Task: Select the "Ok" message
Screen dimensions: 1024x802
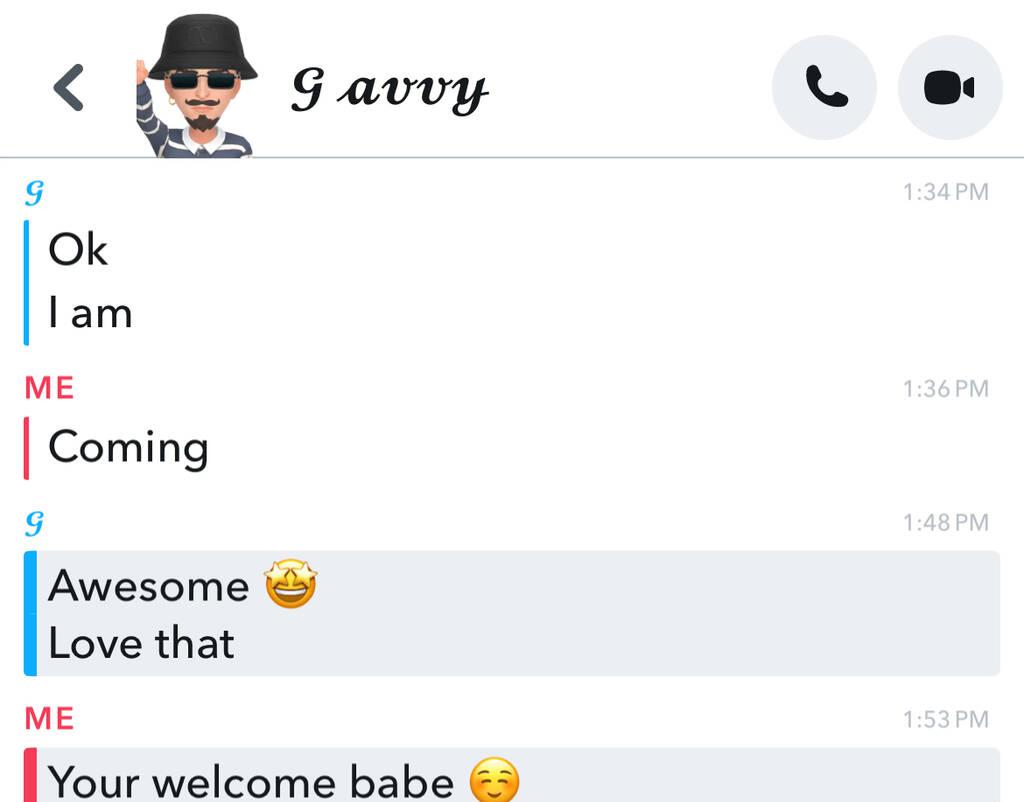Action: pyautogui.click(x=78, y=249)
